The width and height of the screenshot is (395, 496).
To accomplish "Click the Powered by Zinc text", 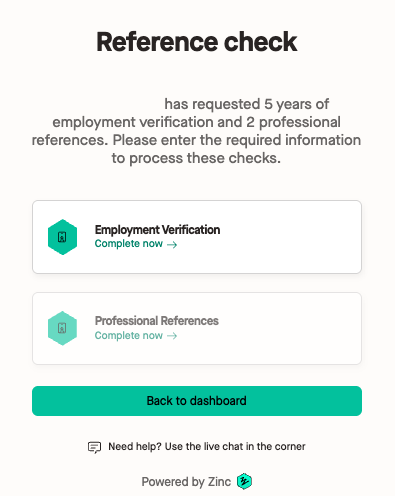I will [186, 482].
